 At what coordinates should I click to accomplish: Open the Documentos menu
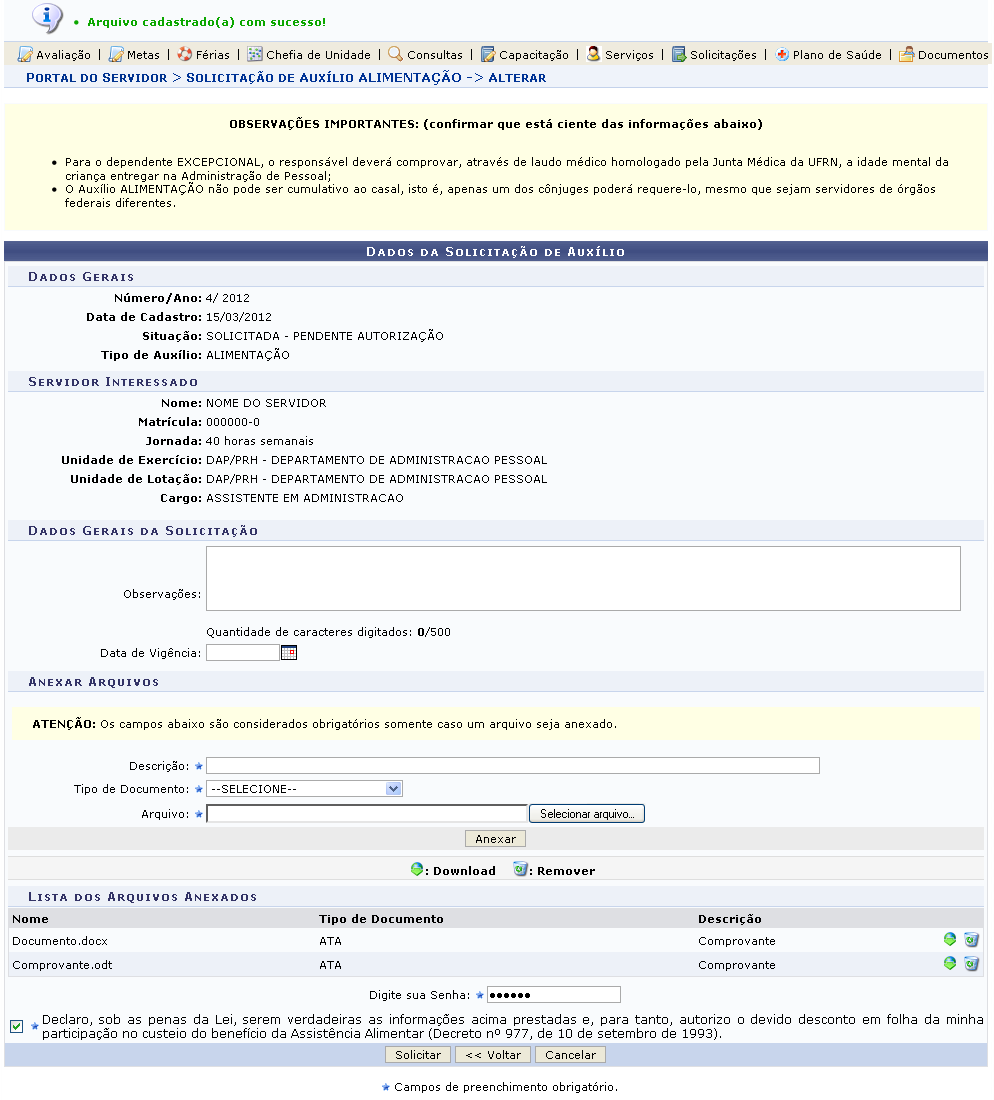point(953,55)
